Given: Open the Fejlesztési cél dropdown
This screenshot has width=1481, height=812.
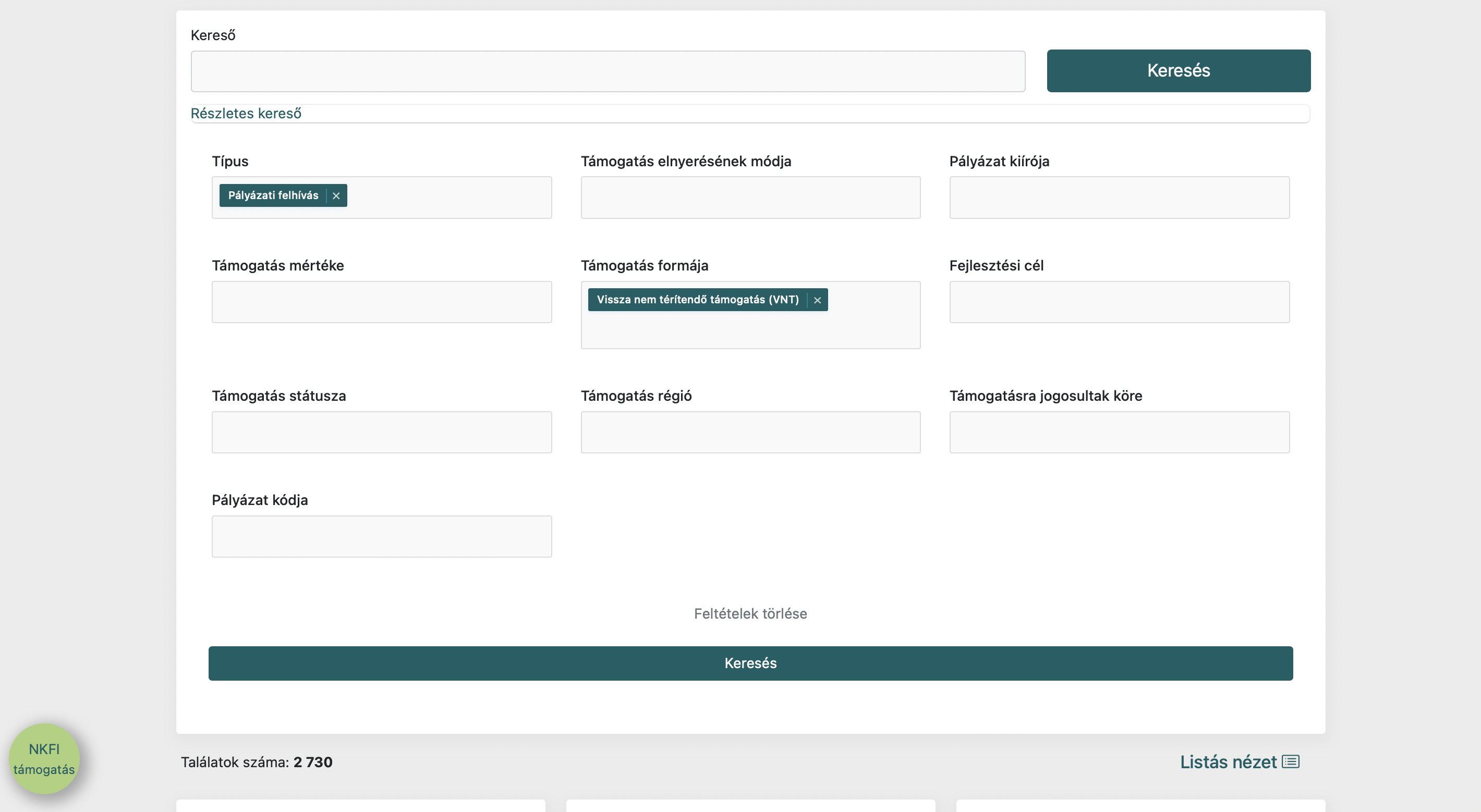Looking at the screenshot, I should [1119, 302].
